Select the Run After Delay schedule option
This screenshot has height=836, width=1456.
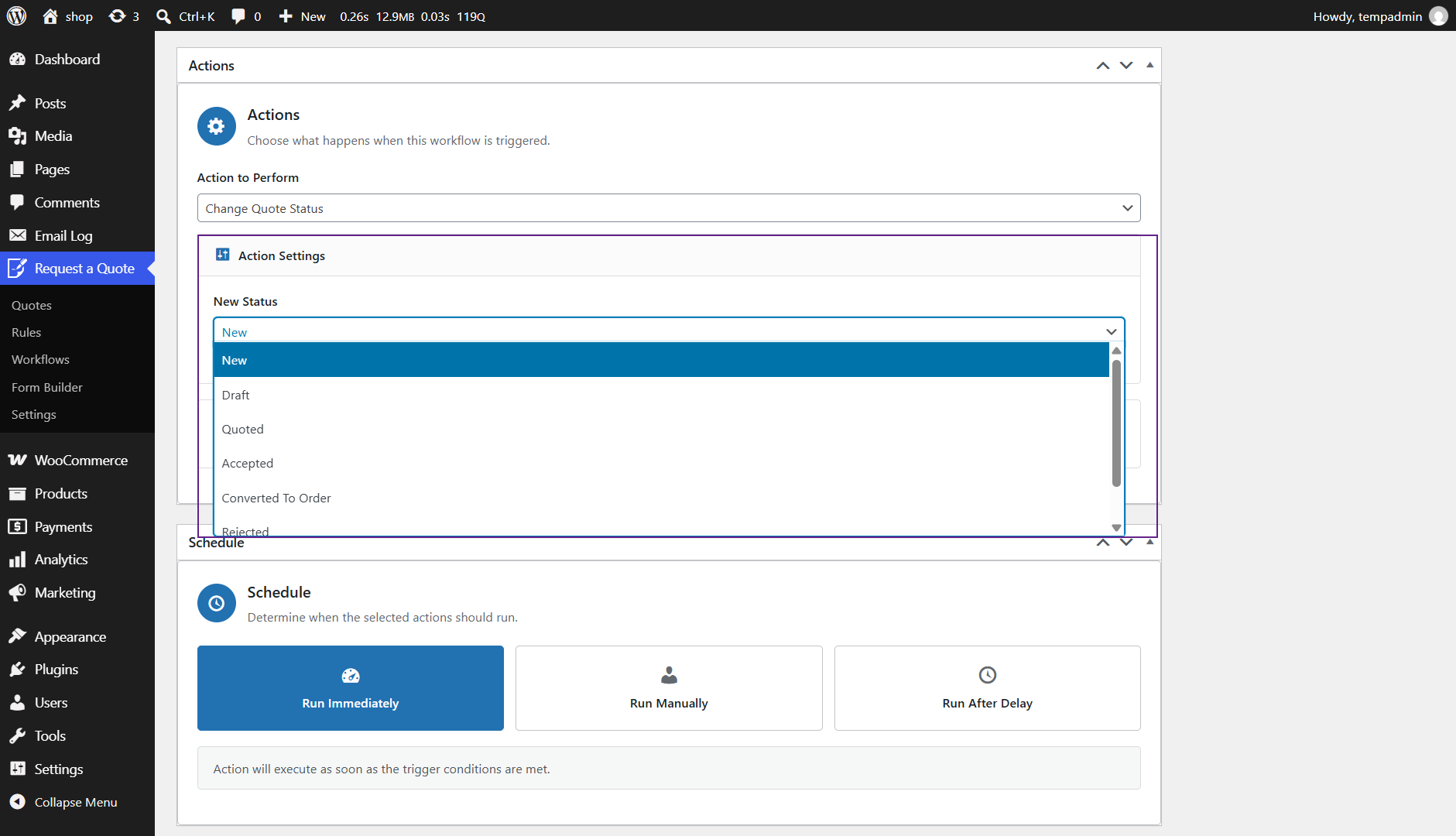point(988,688)
